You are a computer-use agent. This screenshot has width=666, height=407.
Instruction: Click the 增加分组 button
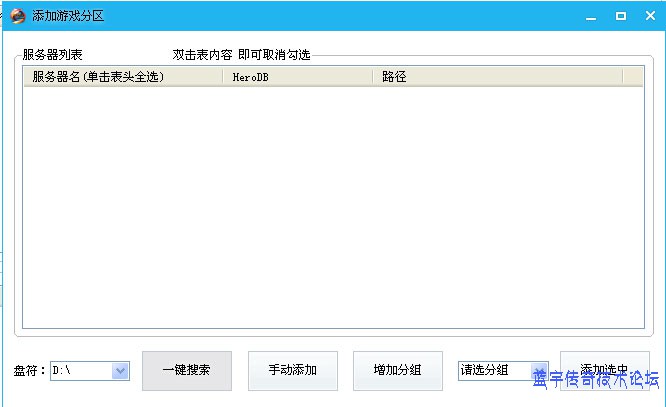coord(398,370)
